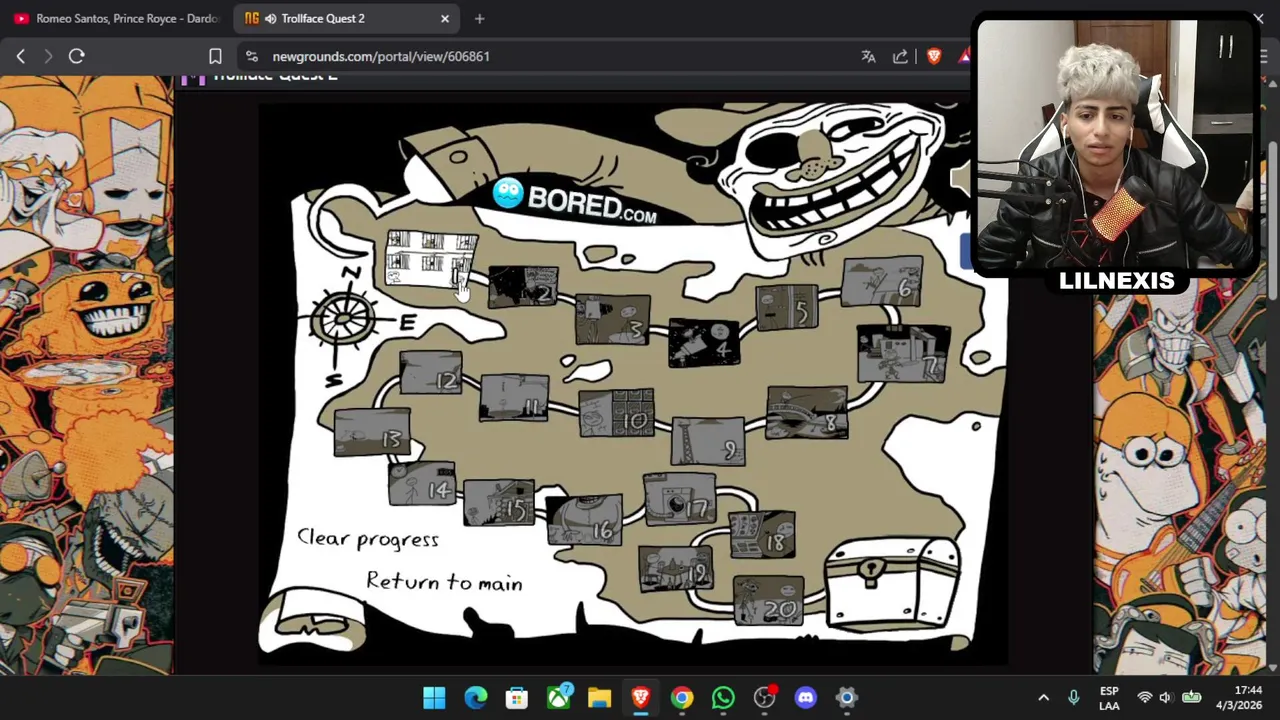Open site info icon beside the URL
The height and width of the screenshot is (720, 1280).
(x=251, y=56)
